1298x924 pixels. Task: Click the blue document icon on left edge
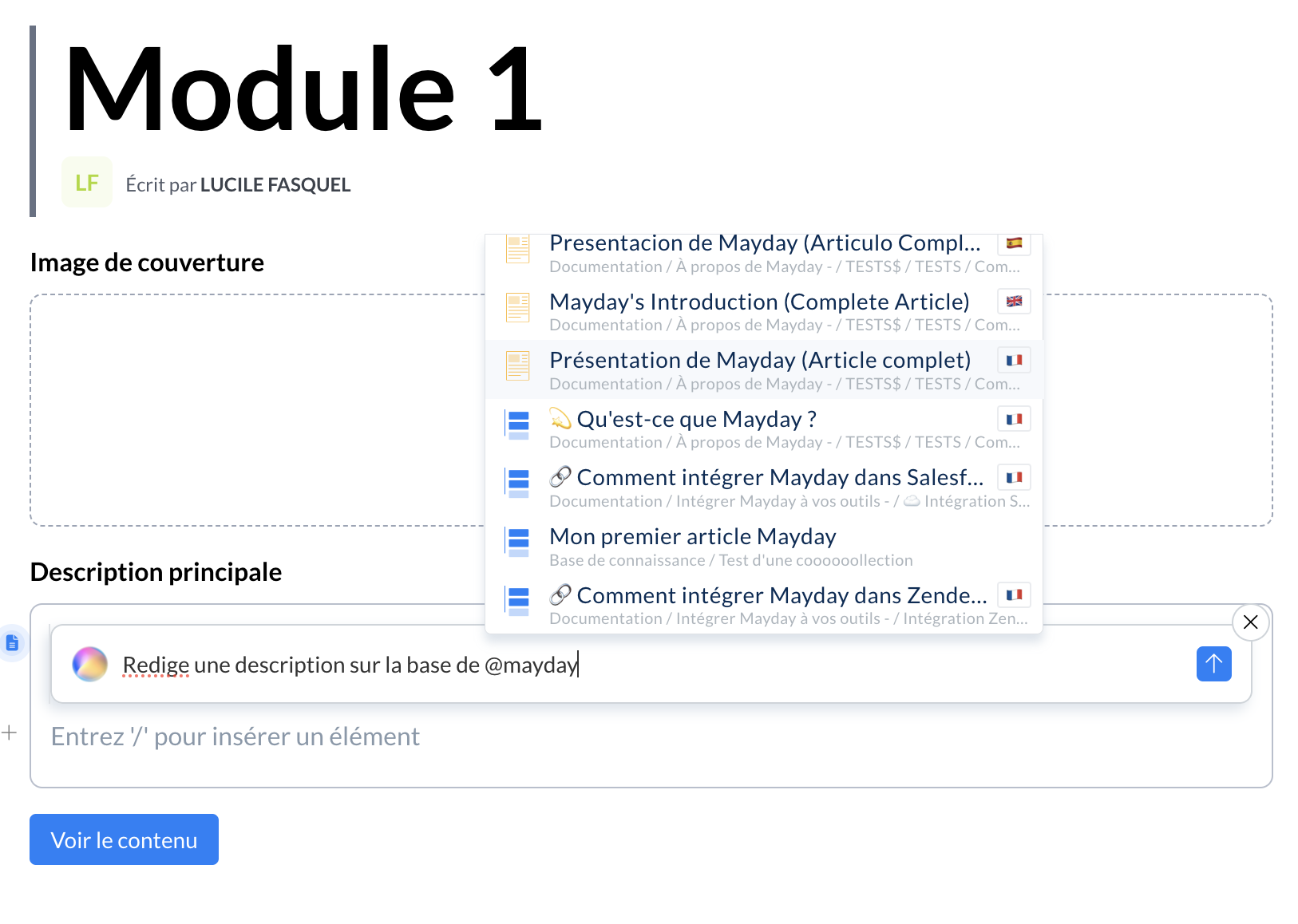(12, 642)
